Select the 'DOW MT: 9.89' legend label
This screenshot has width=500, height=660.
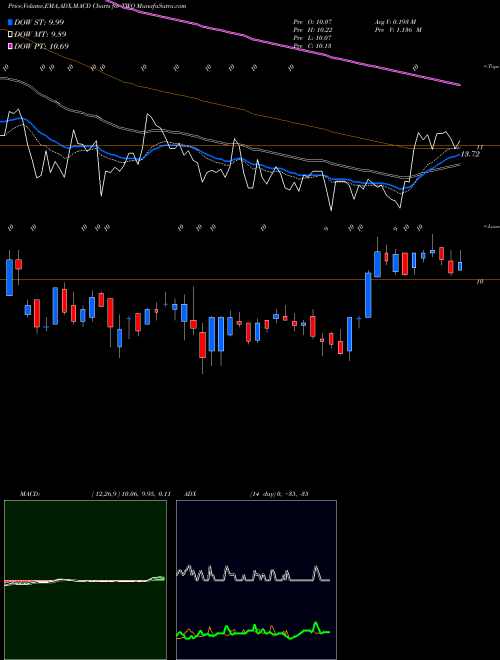[40, 35]
